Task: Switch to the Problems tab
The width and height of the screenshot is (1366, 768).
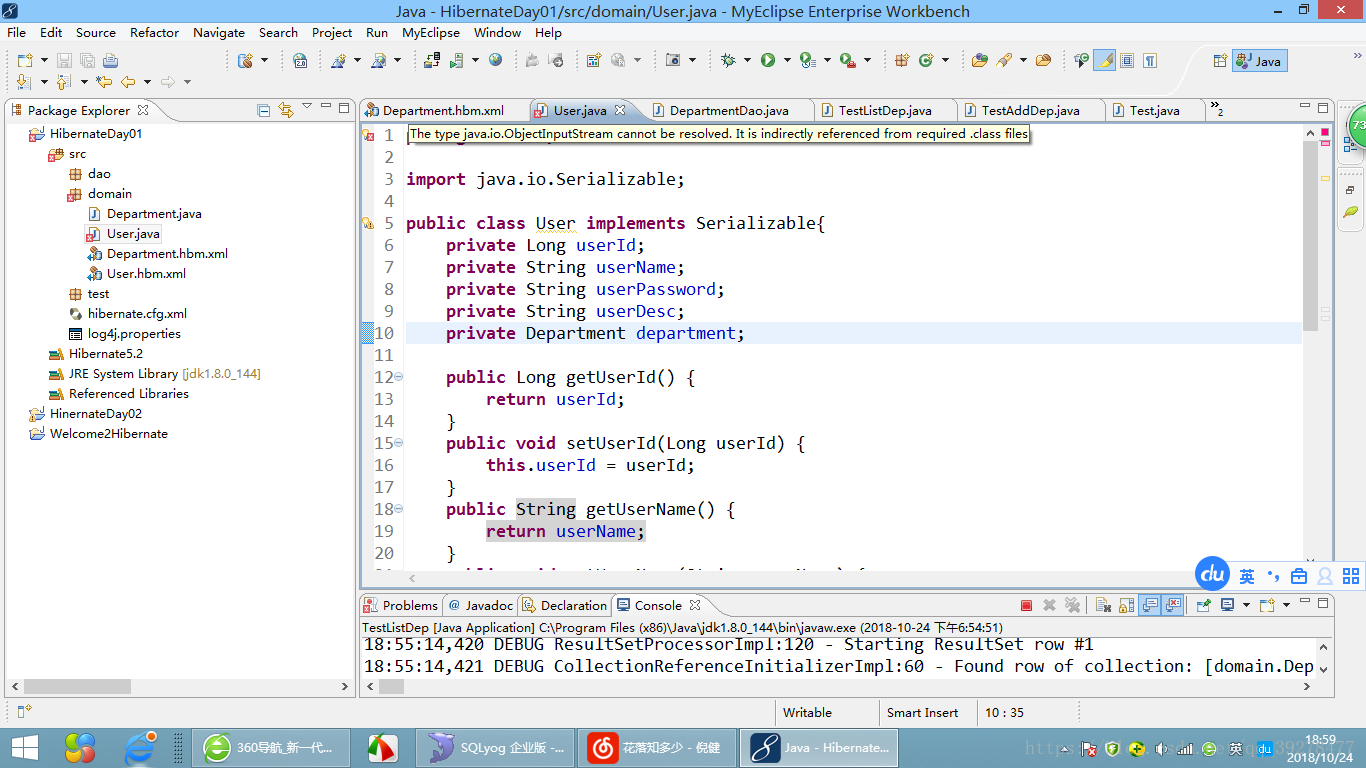Action: coord(401,605)
